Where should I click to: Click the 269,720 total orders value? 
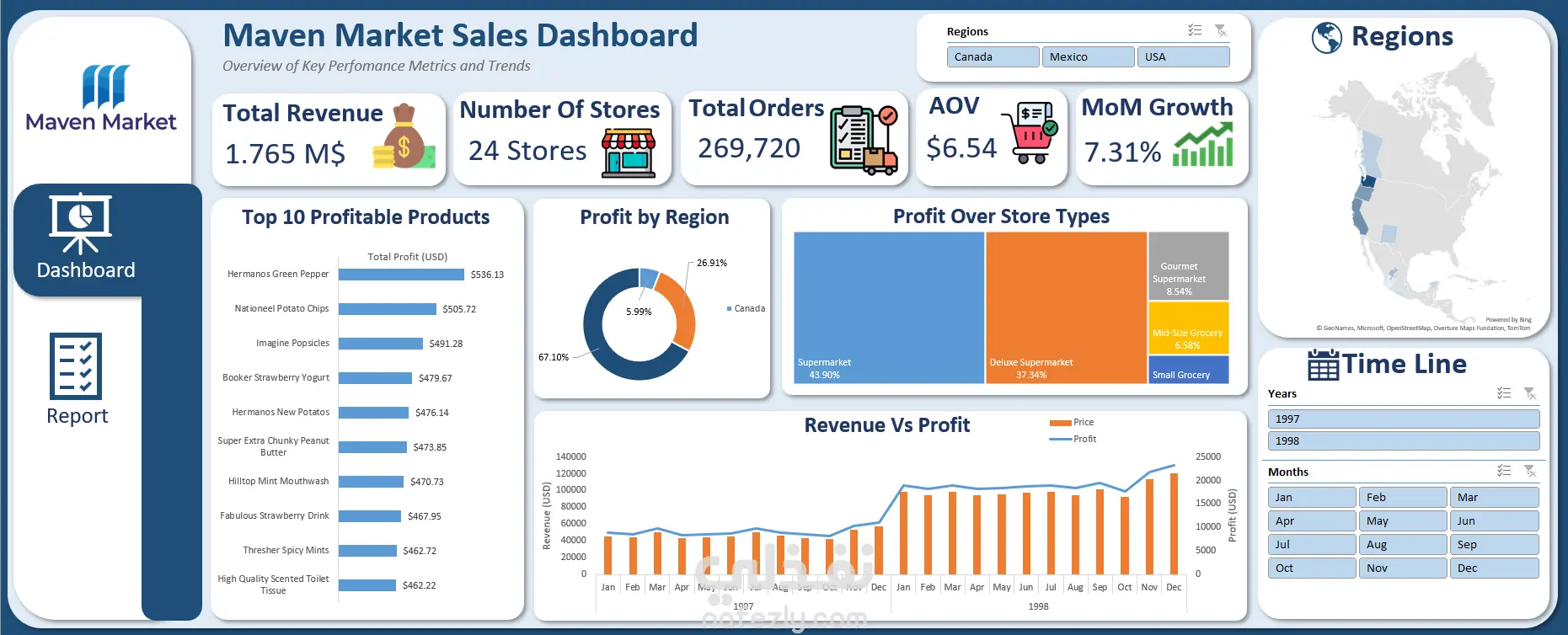(x=749, y=148)
